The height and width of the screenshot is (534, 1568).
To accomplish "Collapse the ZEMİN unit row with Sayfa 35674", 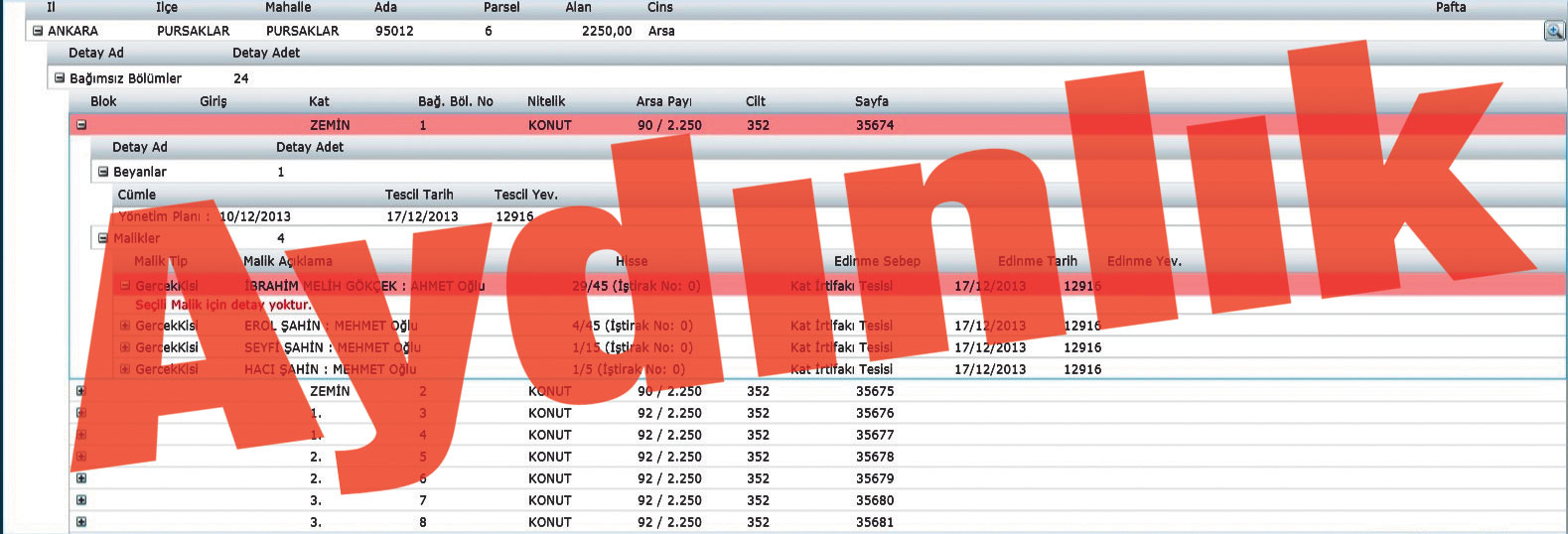I will [81, 125].
